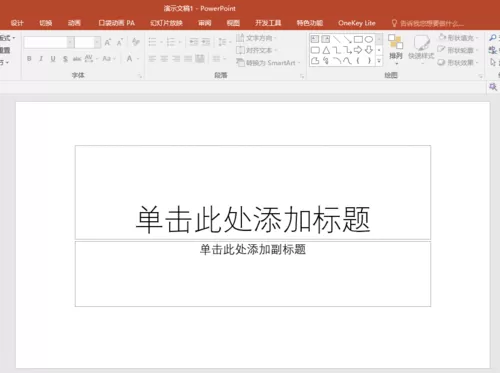Toggle strikethrough (abc) formatting

77,59
